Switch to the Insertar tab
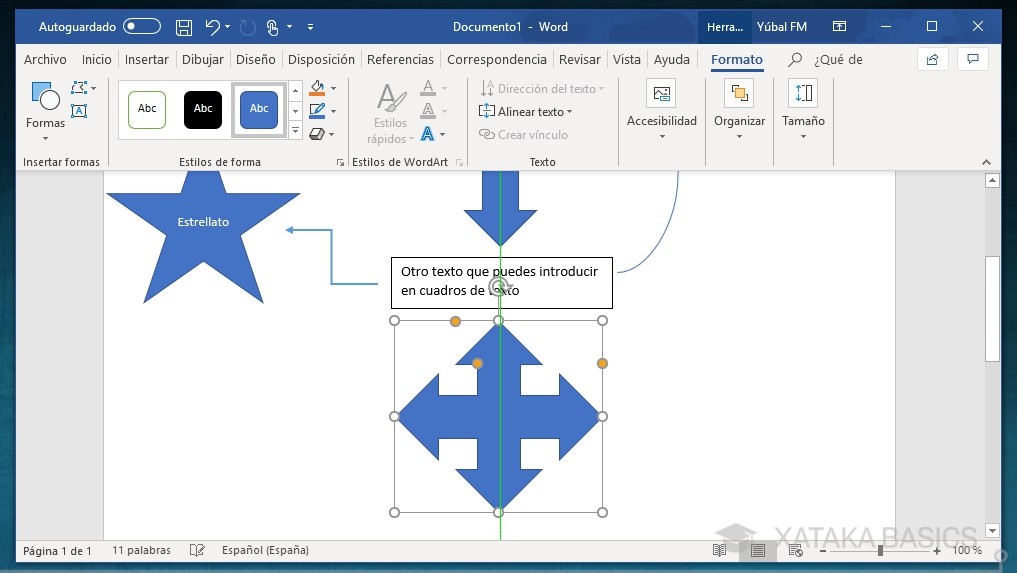1017x573 pixels. click(147, 59)
